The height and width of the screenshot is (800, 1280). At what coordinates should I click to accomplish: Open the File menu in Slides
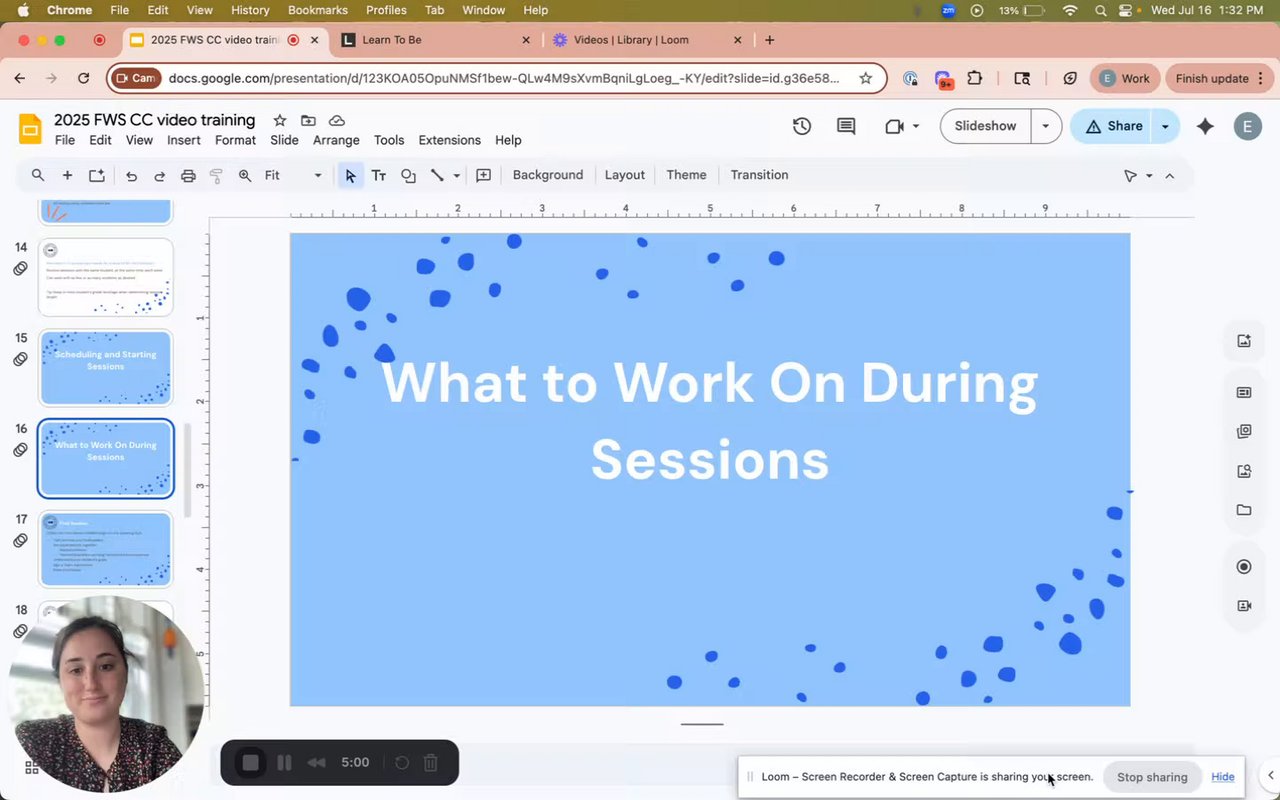point(65,140)
